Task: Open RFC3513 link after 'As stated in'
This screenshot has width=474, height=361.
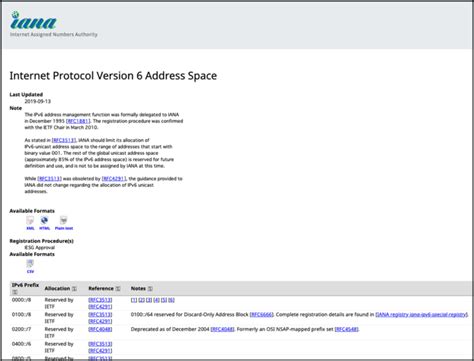Action: [x=64, y=140]
